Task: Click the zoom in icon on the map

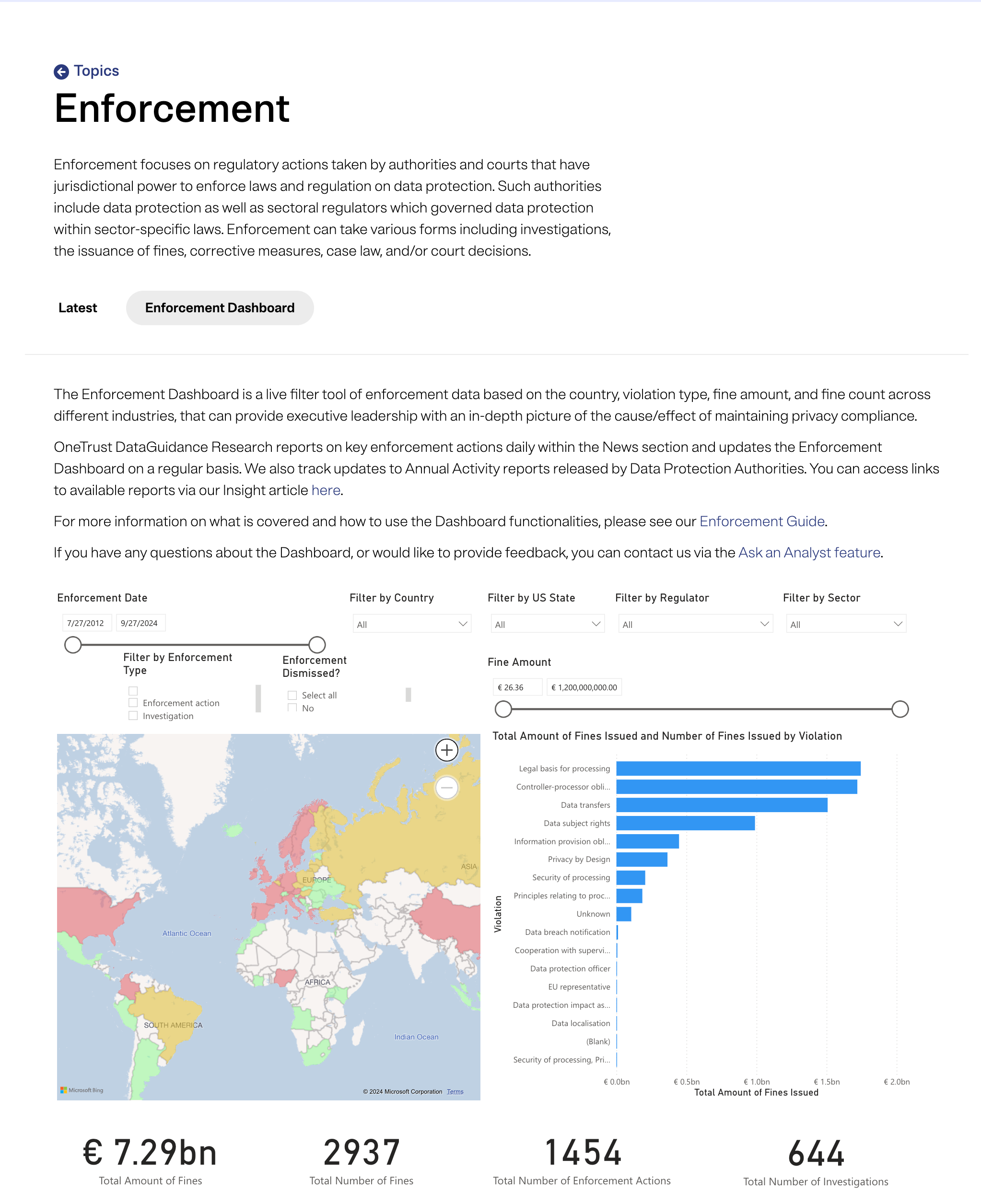Action: click(x=446, y=751)
